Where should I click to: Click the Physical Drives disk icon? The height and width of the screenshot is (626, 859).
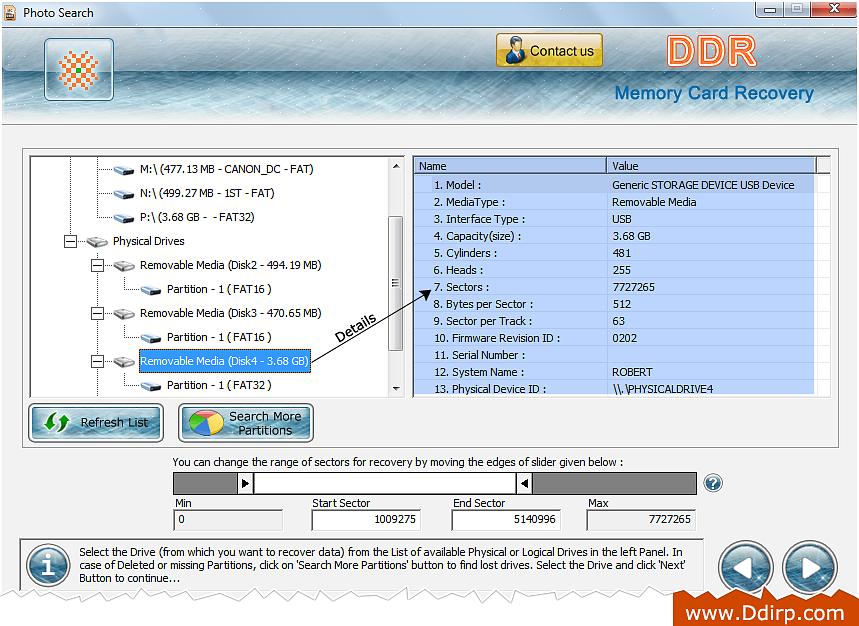[x=97, y=242]
